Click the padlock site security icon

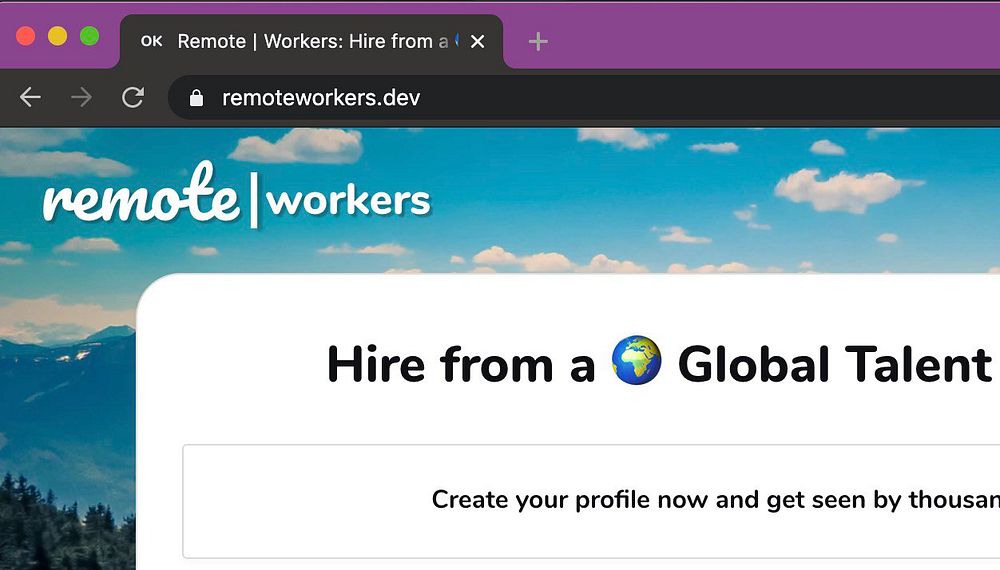tap(196, 98)
